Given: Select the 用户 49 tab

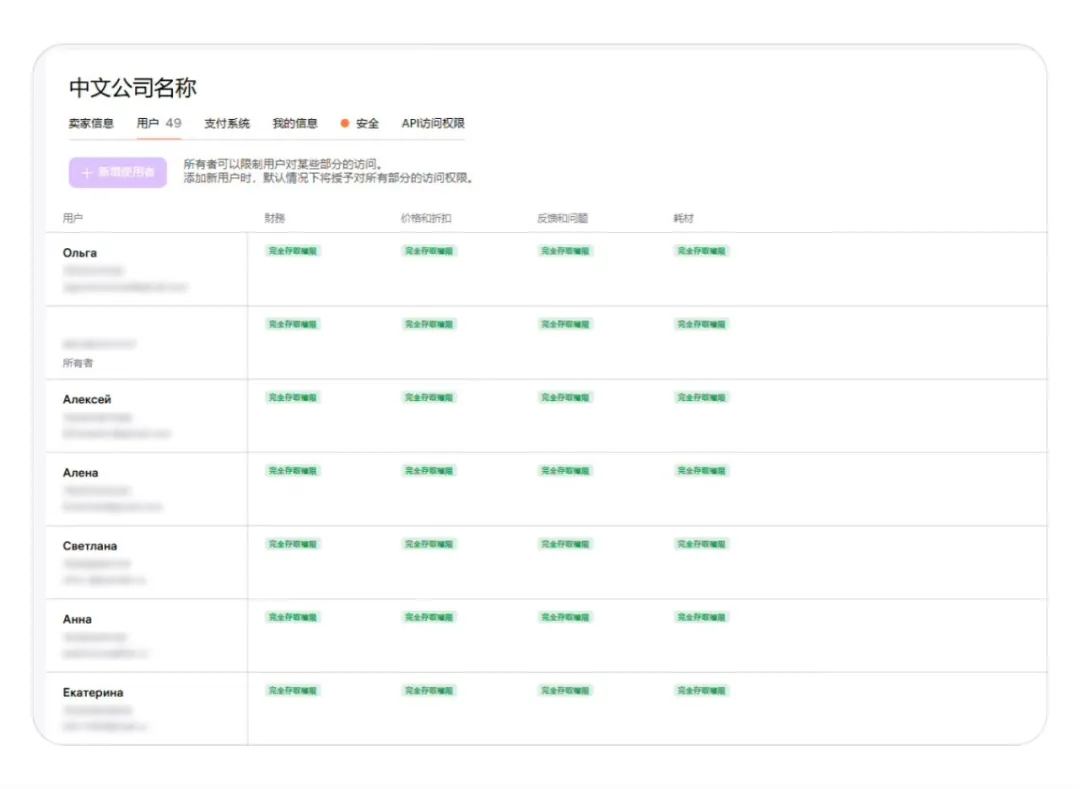Looking at the screenshot, I should (x=159, y=124).
